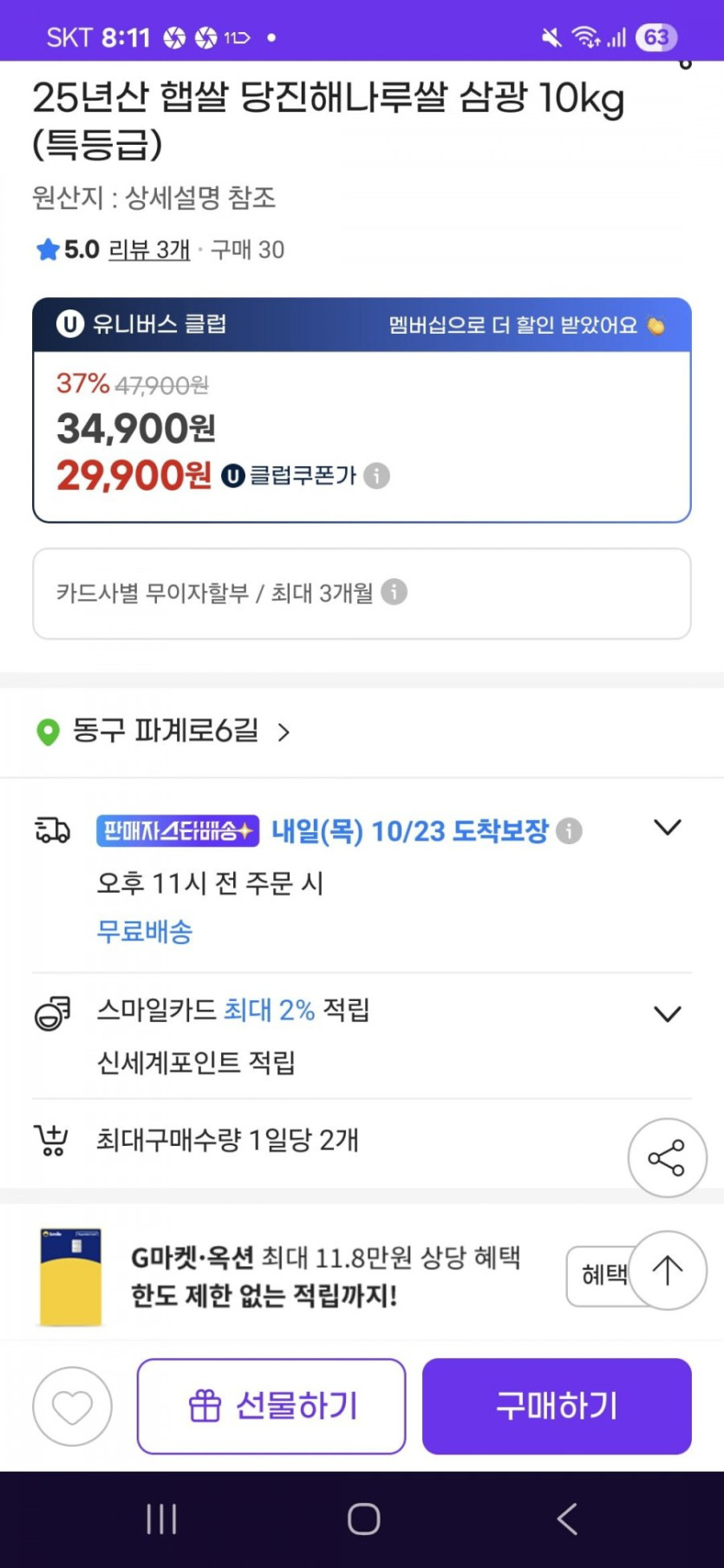Tap the scroll-to-top arrow button
The image size is (724, 1568).
pyautogui.click(x=667, y=1270)
